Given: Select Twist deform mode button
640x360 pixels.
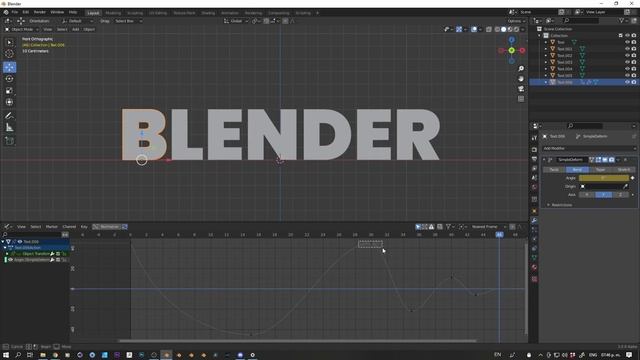Looking at the screenshot, I should pos(554,170).
